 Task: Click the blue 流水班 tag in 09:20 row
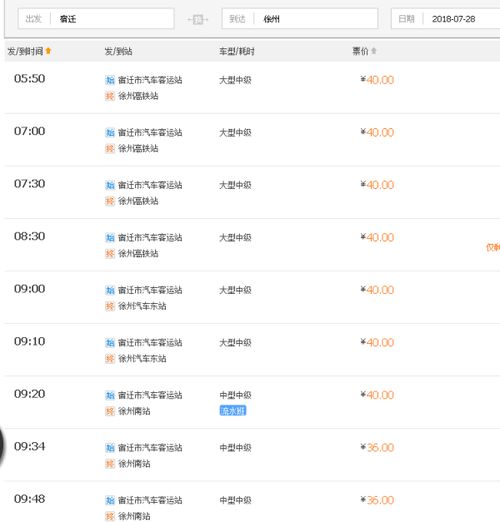tap(233, 411)
